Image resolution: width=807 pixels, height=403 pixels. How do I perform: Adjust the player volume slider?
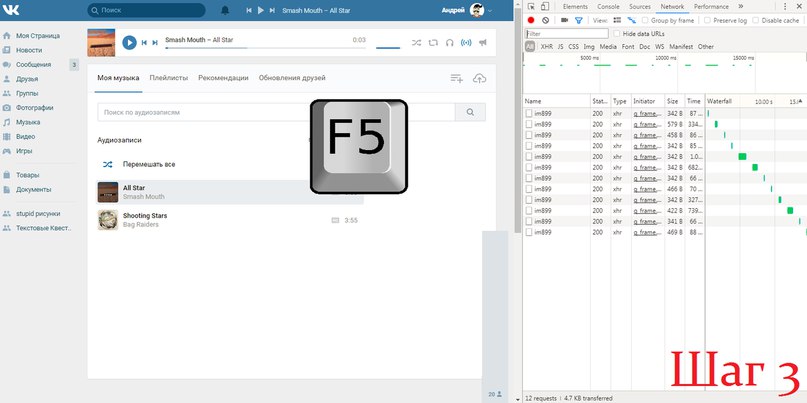(x=388, y=48)
